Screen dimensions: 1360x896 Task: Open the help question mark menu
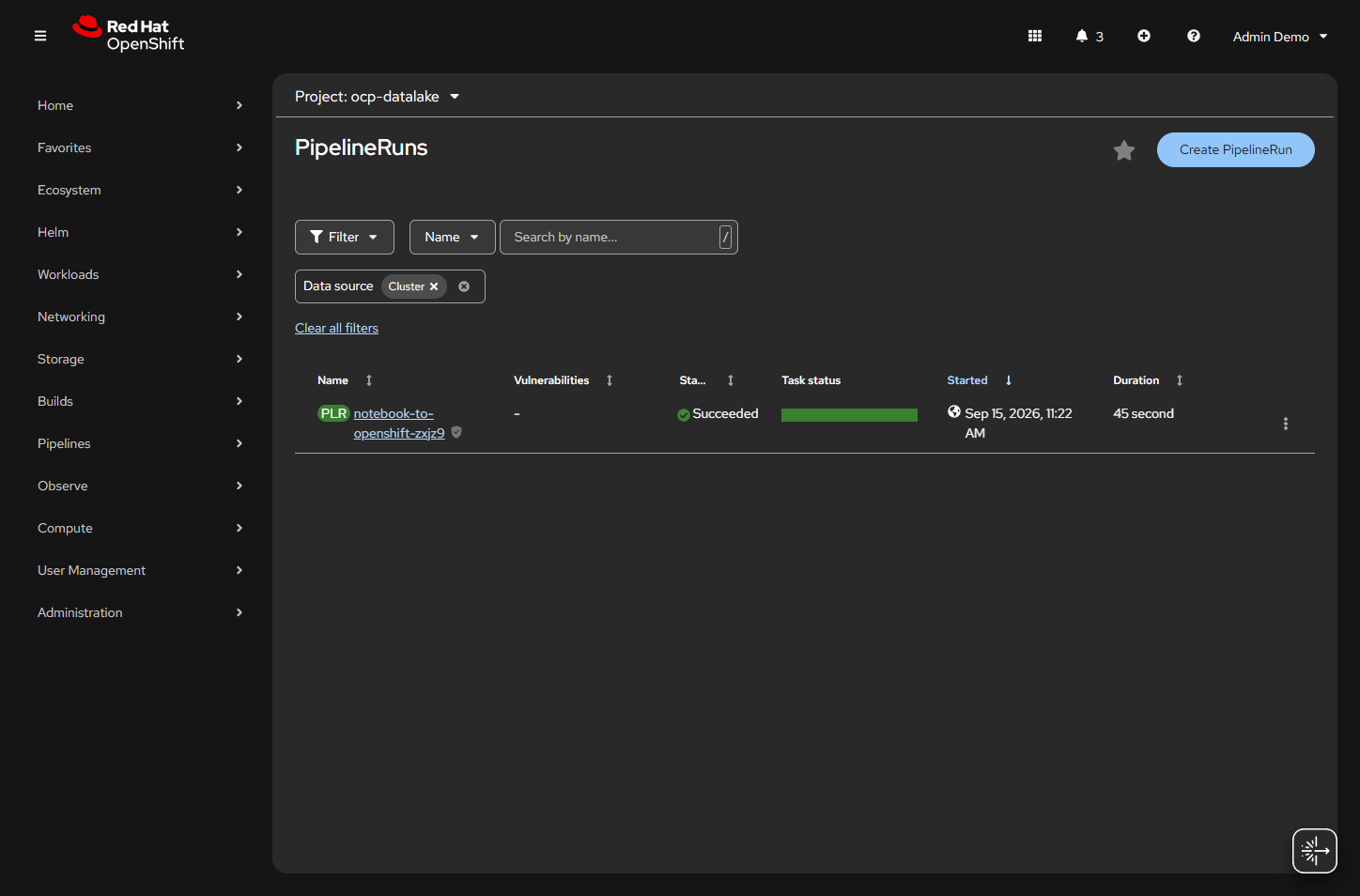1194,36
